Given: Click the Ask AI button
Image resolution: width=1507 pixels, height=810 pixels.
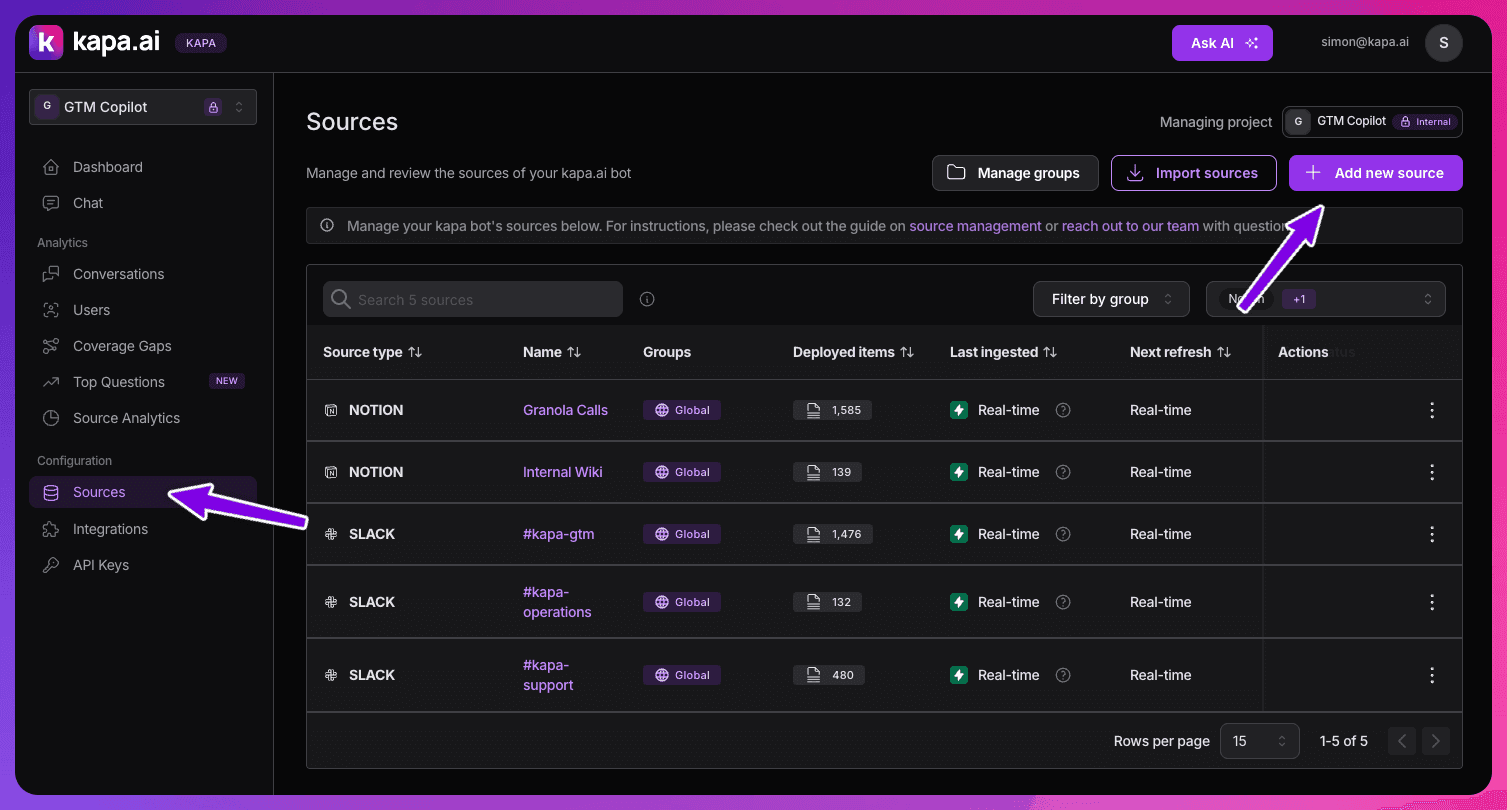Looking at the screenshot, I should [x=1222, y=43].
